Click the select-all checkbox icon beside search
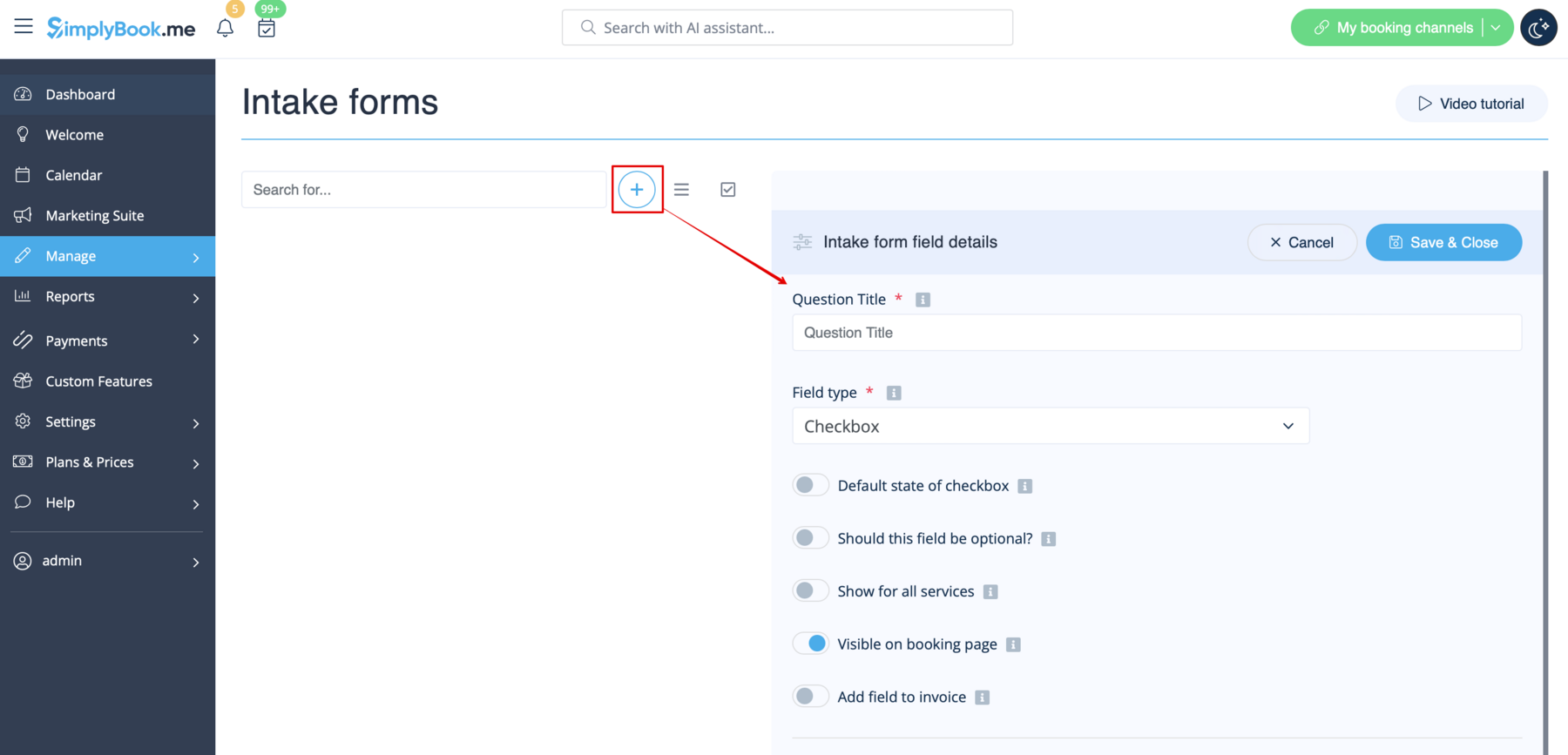This screenshot has height=755, width=1568. coord(728,189)
